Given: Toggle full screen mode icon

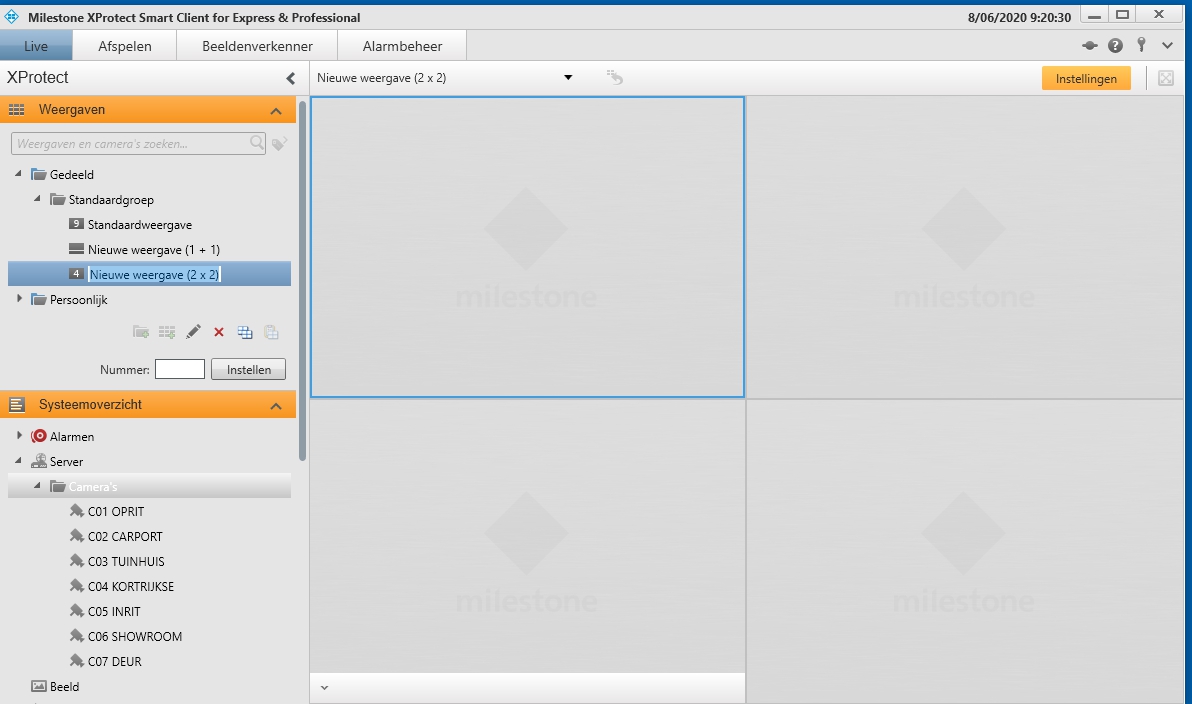Looking at the screenshot, I should (x=1165, y=78).
